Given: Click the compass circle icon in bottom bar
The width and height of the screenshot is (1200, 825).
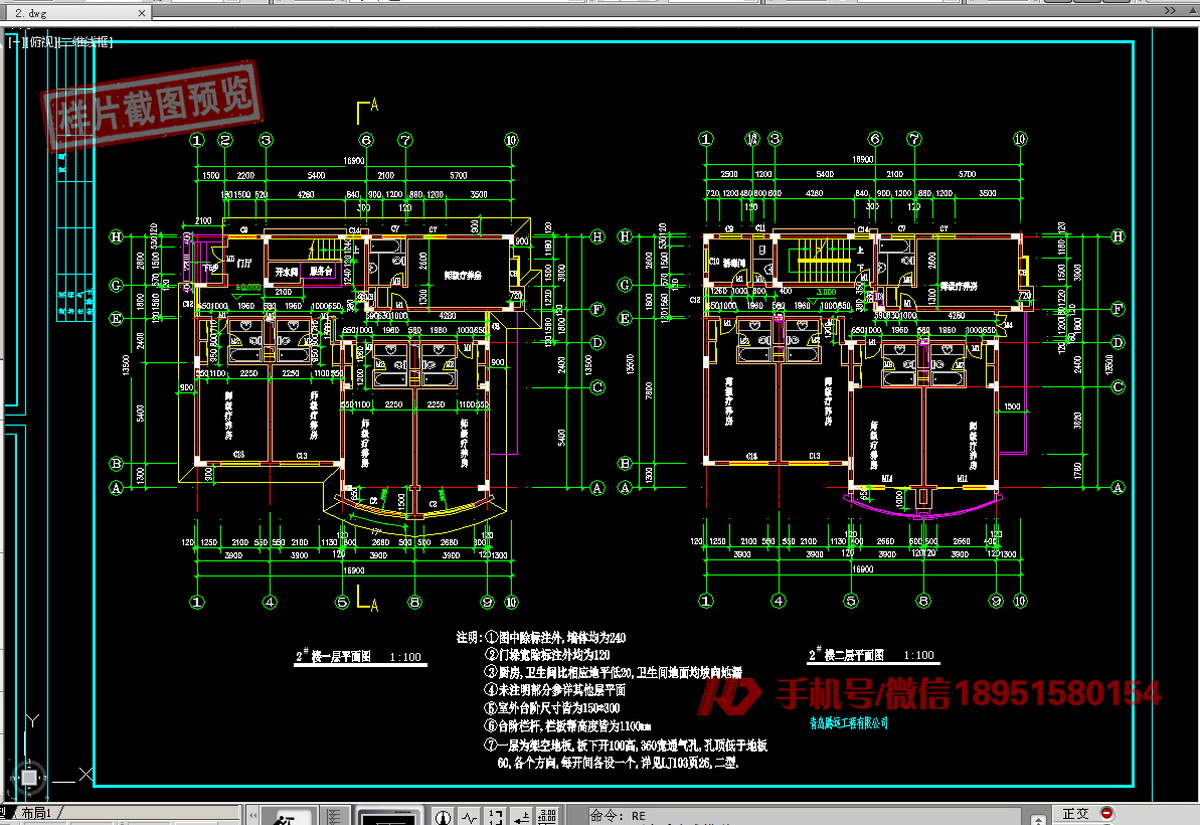Looking at the screenshot, I should [x=441, y=816].
